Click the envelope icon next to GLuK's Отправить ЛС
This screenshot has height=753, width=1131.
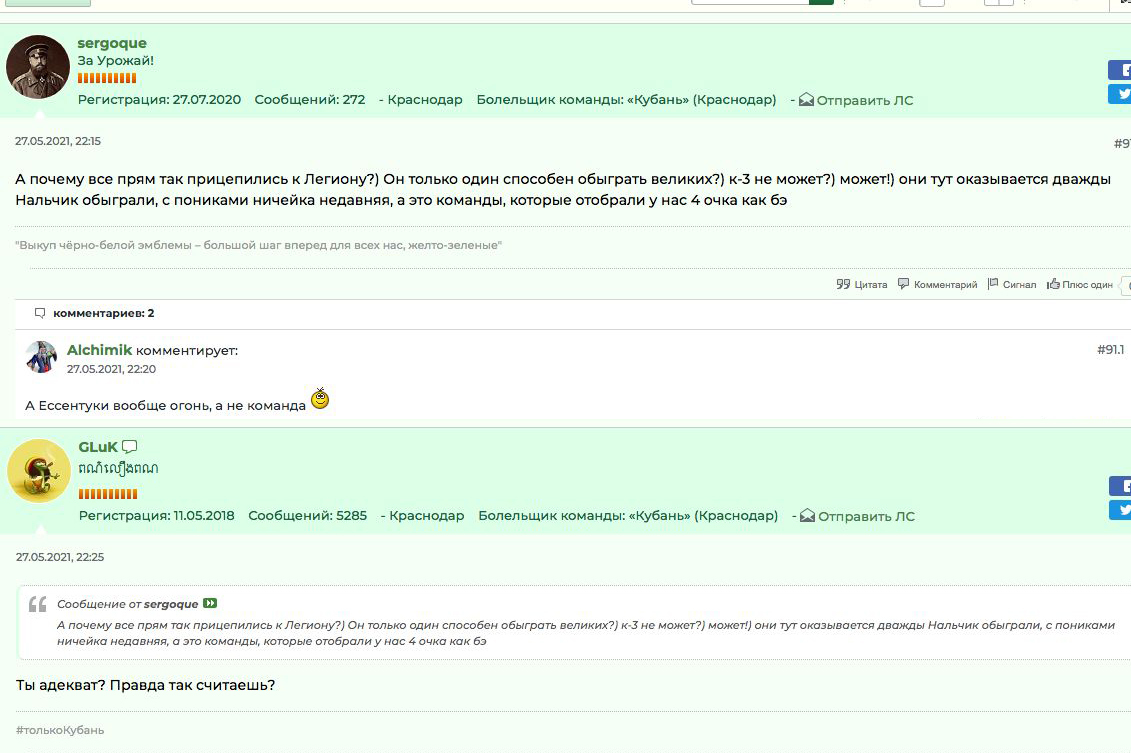point(808,516)
